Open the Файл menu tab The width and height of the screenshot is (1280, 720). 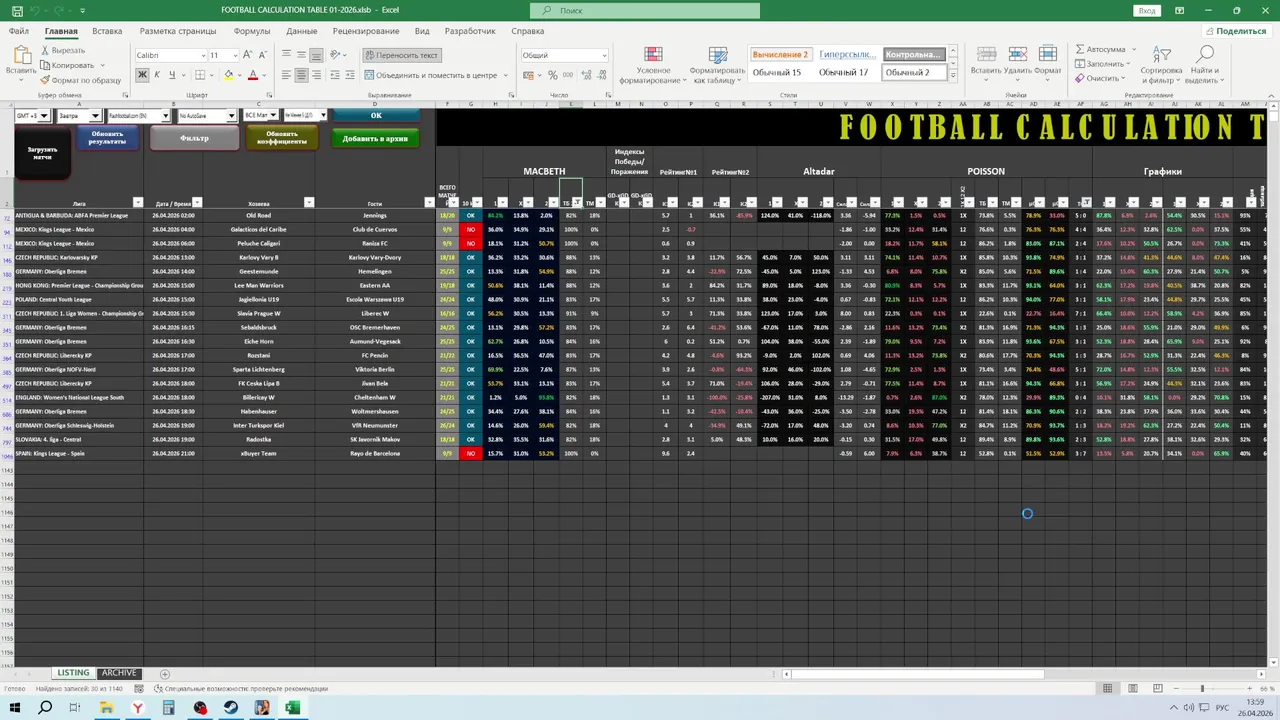(x=19, y=31)
